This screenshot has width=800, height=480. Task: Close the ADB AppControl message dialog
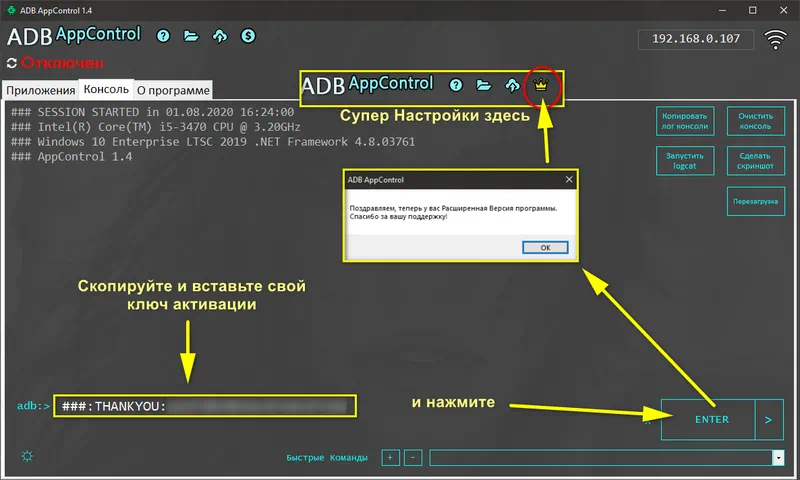(x=569, y=180)
